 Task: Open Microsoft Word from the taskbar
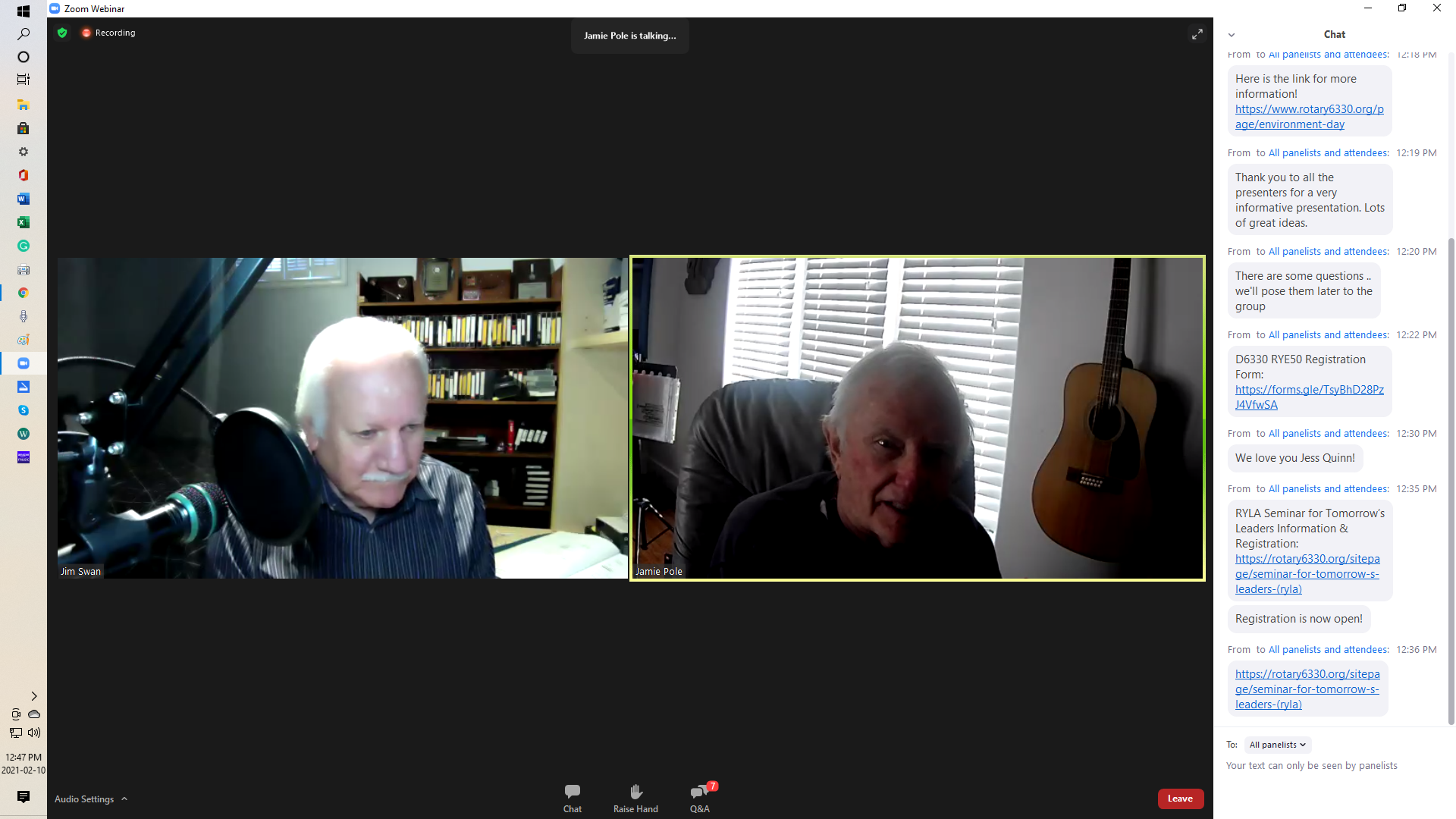tap(24, 199)
